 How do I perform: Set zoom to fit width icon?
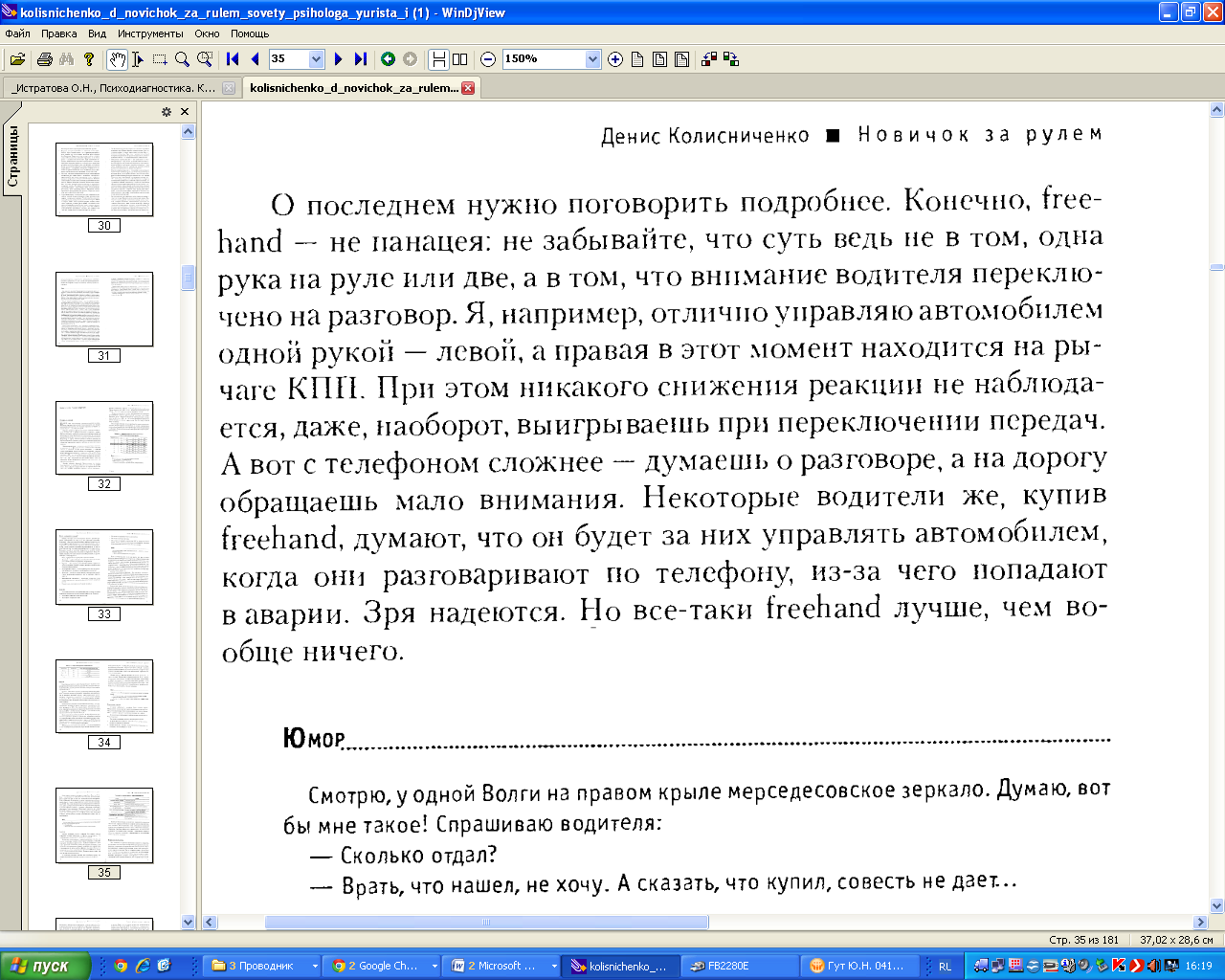point(681,59)
